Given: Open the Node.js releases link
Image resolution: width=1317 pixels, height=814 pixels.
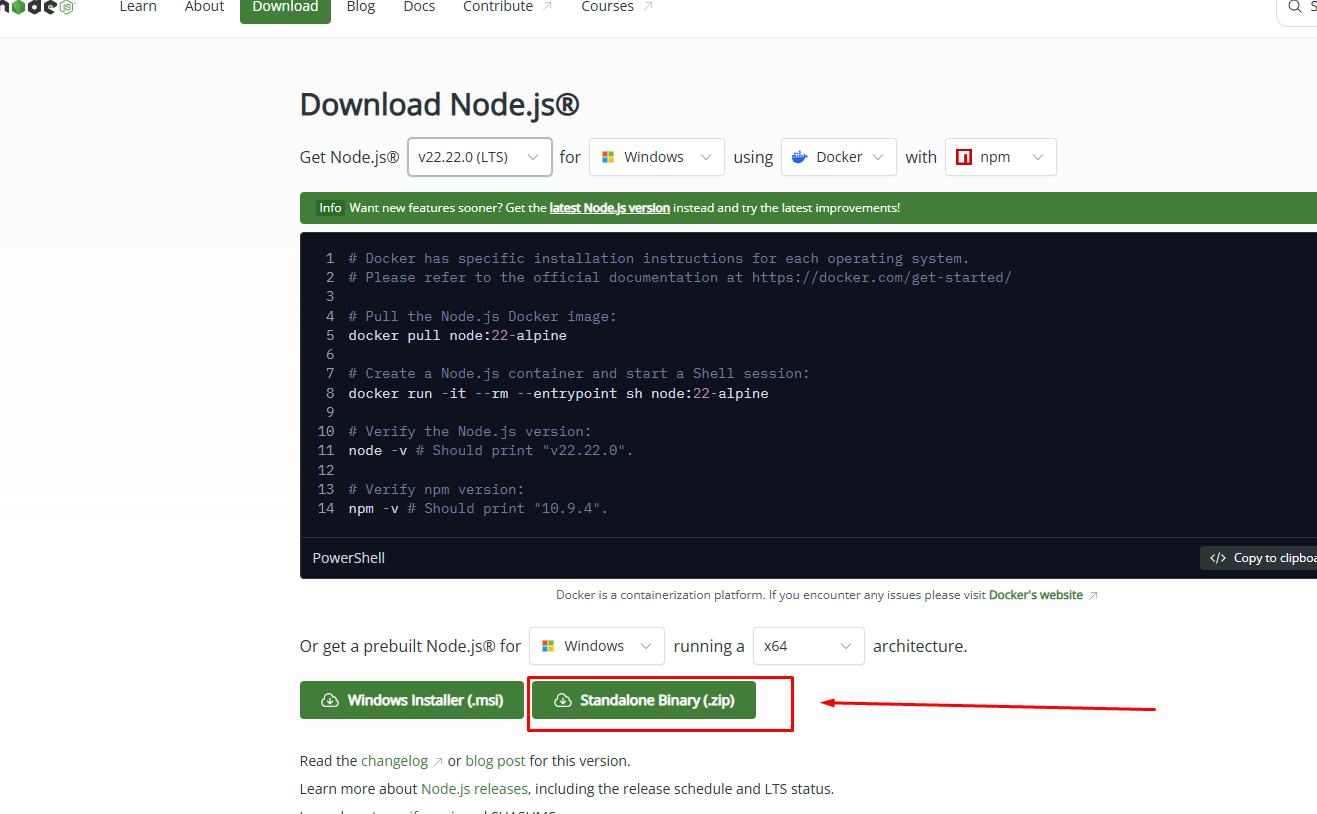Looking at the screenshot, I should pos(474,789).
